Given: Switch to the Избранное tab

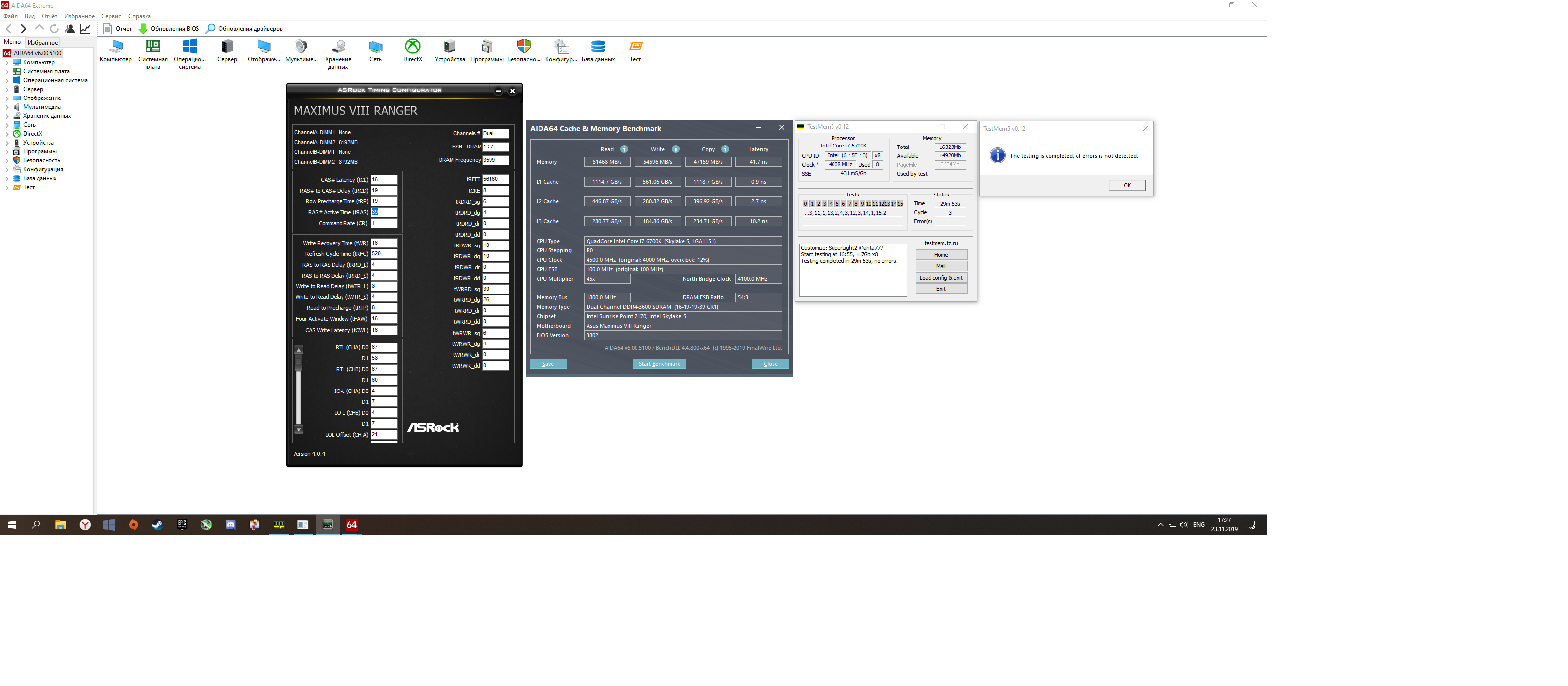Looking at the screenshot, I should (43, 43).
